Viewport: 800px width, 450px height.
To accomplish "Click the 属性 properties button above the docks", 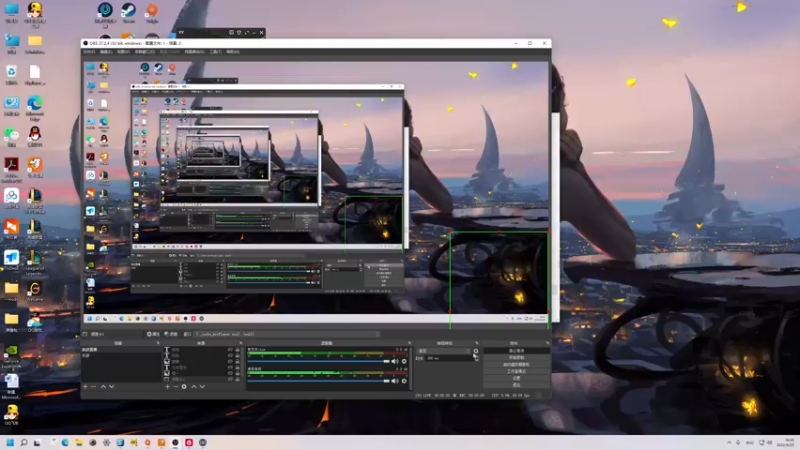I will tap(153, 334).
